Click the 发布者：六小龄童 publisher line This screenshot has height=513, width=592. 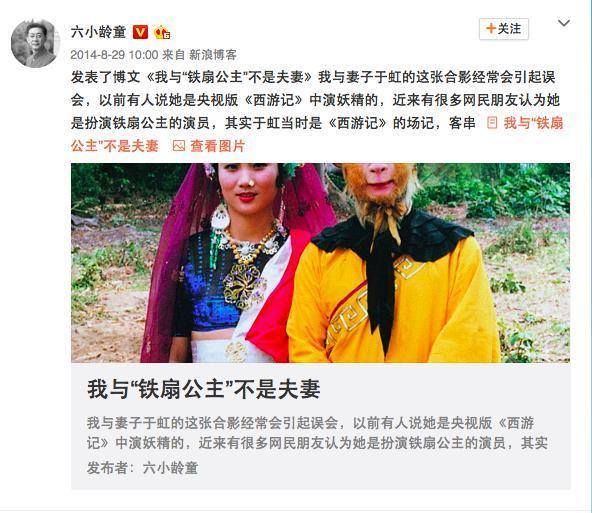(x=142, y=468)
